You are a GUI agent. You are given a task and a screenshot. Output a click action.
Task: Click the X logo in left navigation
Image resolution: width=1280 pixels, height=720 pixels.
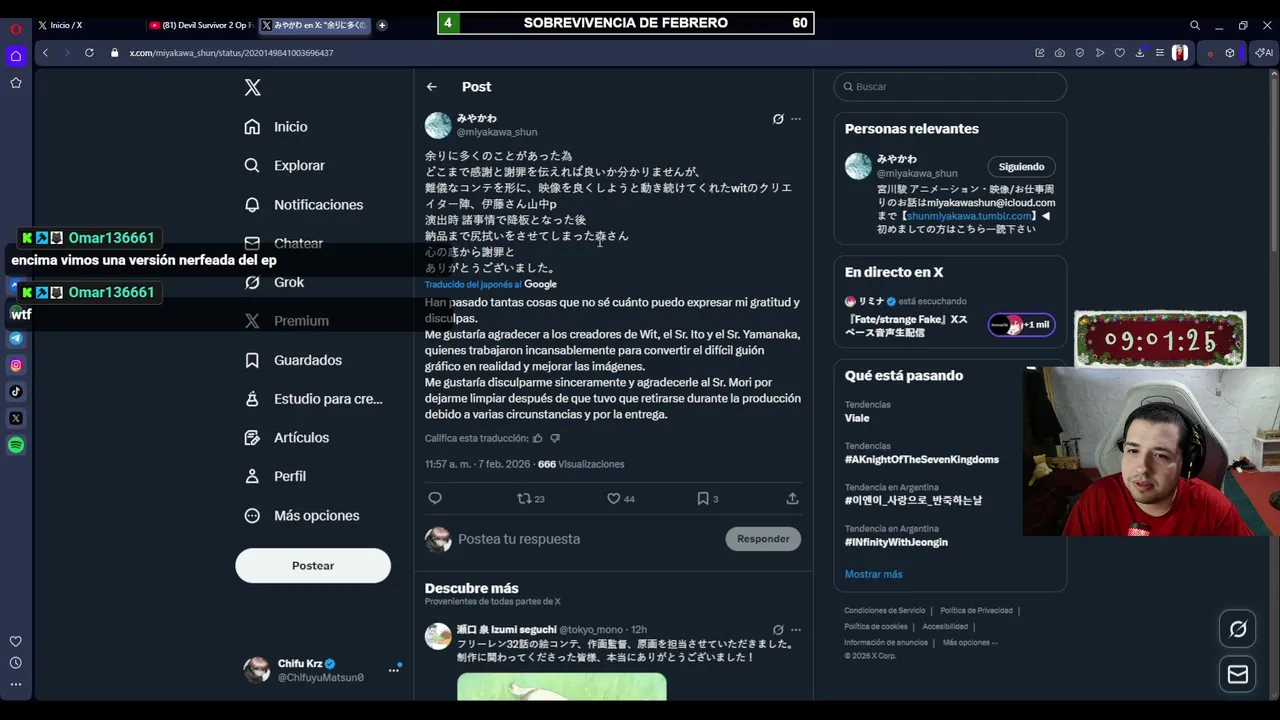253,88
